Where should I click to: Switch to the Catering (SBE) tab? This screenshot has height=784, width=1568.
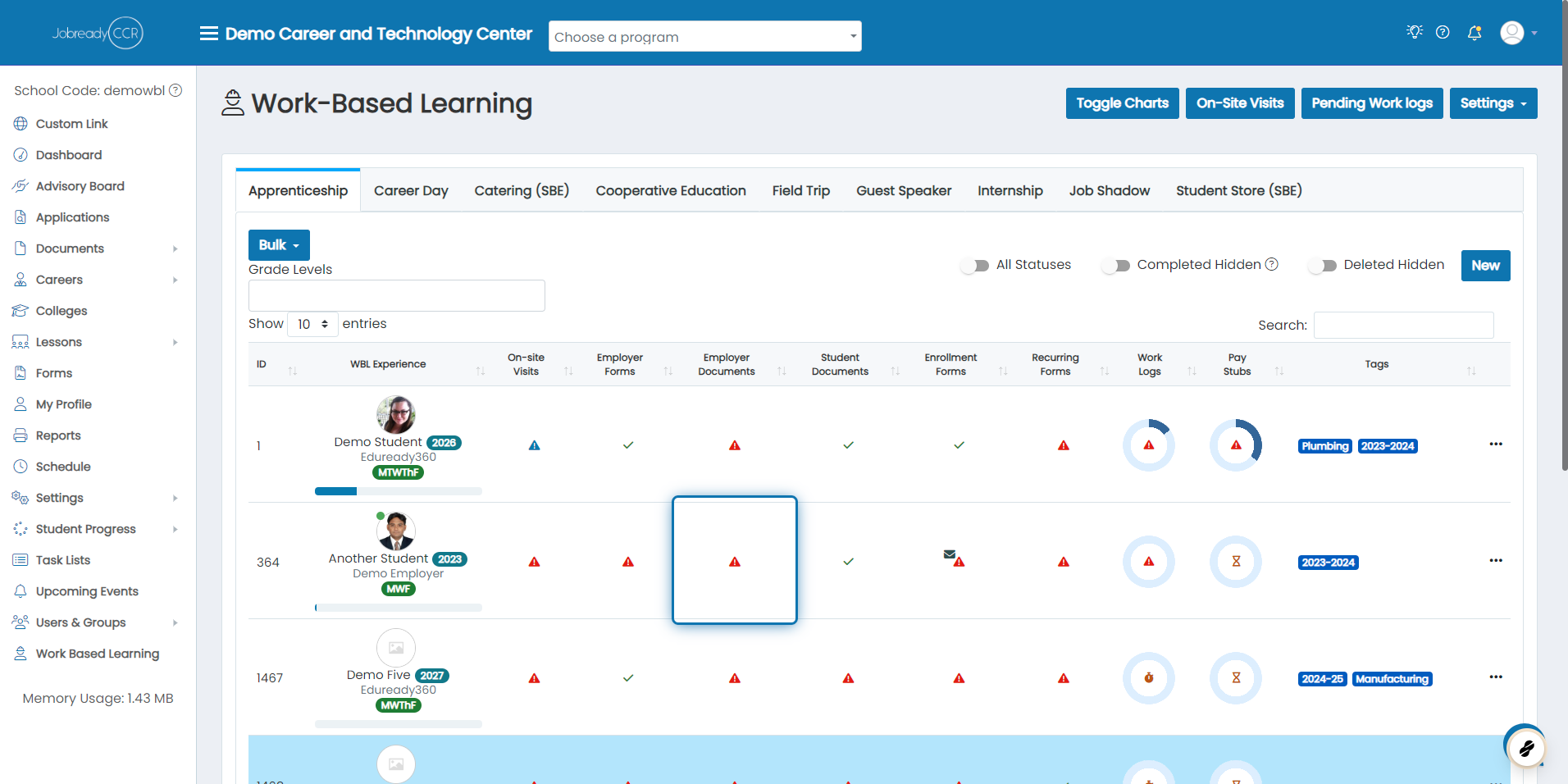pos(522,190)
